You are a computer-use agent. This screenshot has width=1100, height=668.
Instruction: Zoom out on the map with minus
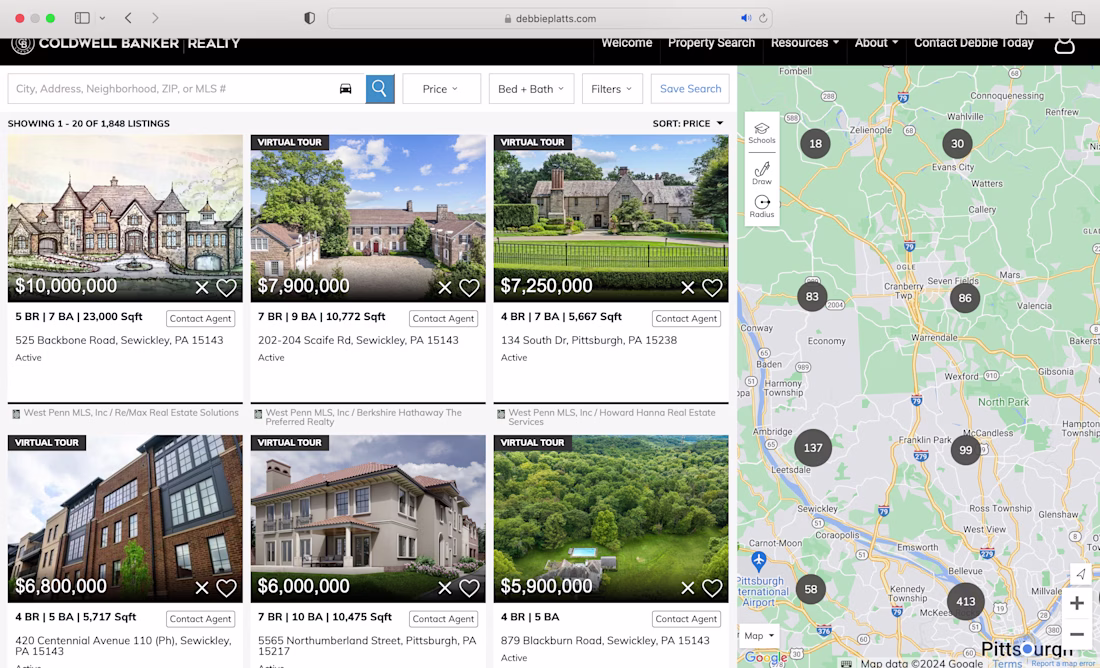coord(1077,634)
